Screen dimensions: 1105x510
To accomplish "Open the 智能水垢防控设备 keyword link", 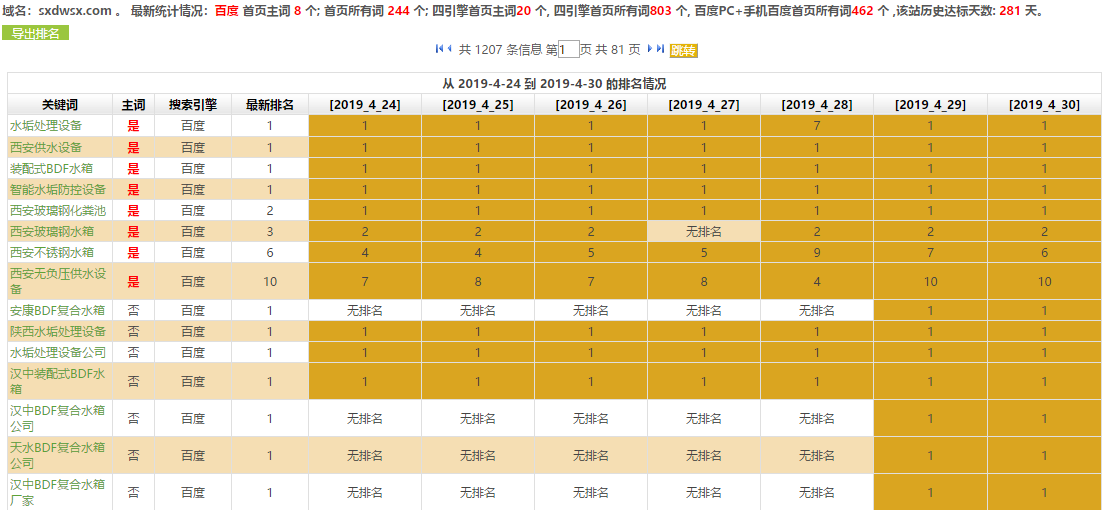I will click(58, 189).
